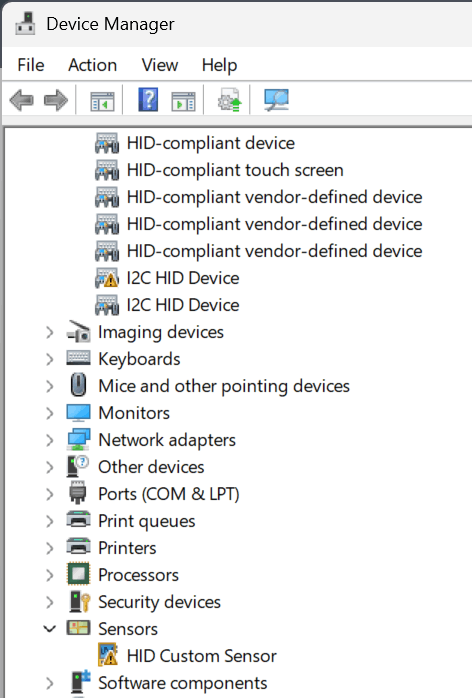
Task: Toggle the console tree pane icon
Action: (x=102, y=101)
